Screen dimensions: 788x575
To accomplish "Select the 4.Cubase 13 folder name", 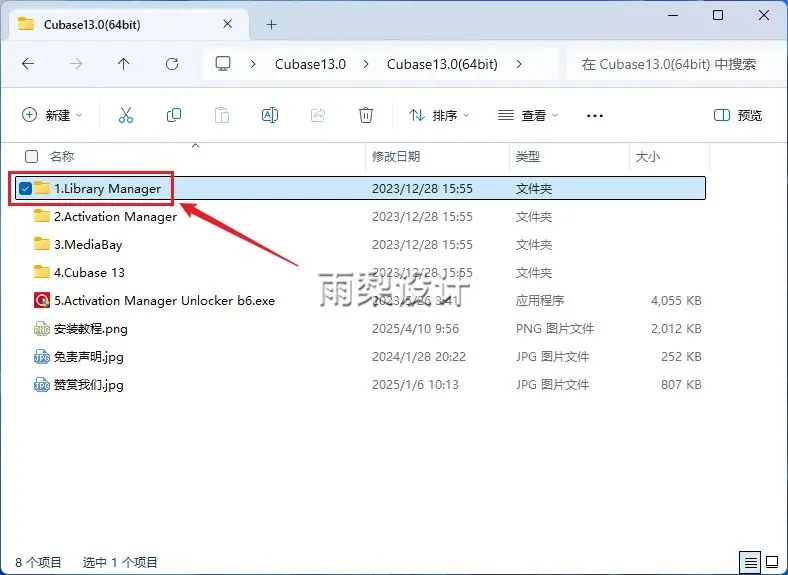I will [89, 272].
